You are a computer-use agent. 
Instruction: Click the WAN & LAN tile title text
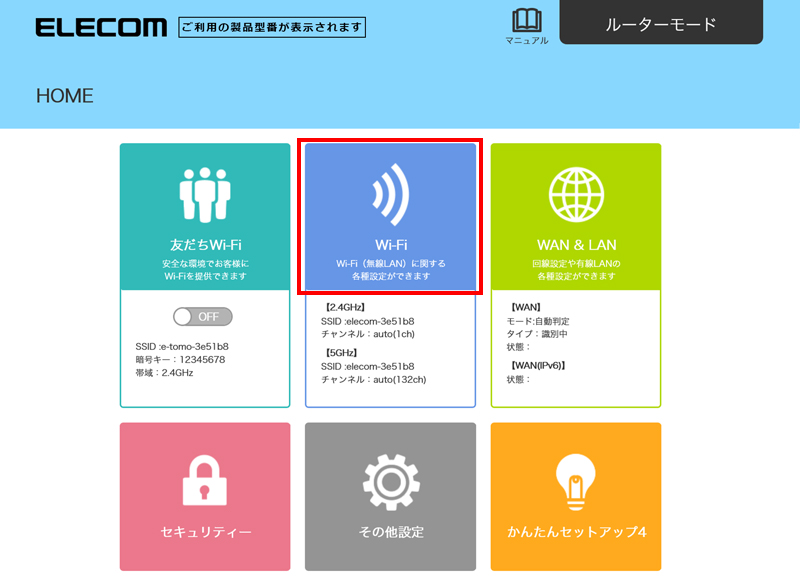click(577, 245)
